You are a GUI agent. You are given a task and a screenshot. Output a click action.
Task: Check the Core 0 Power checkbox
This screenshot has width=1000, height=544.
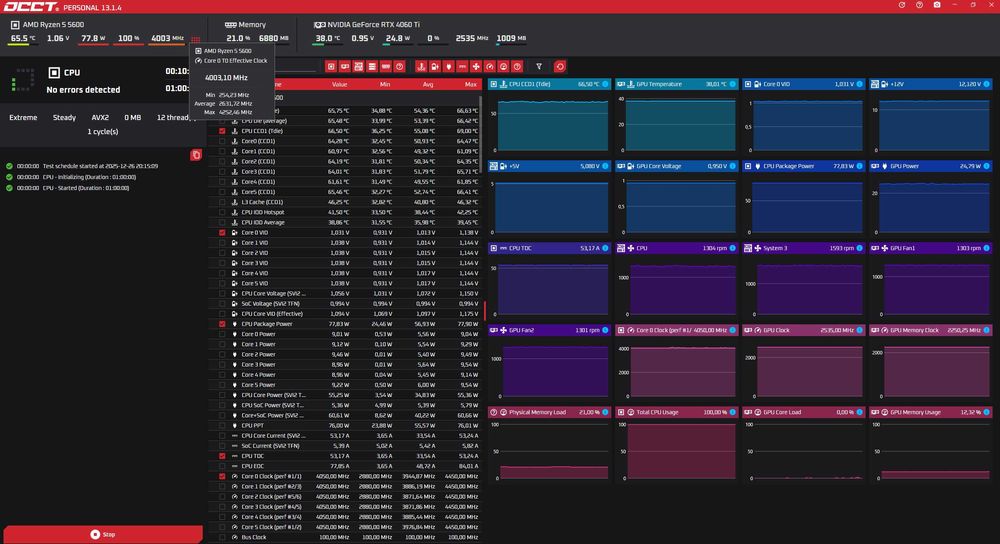click(222, 334)
